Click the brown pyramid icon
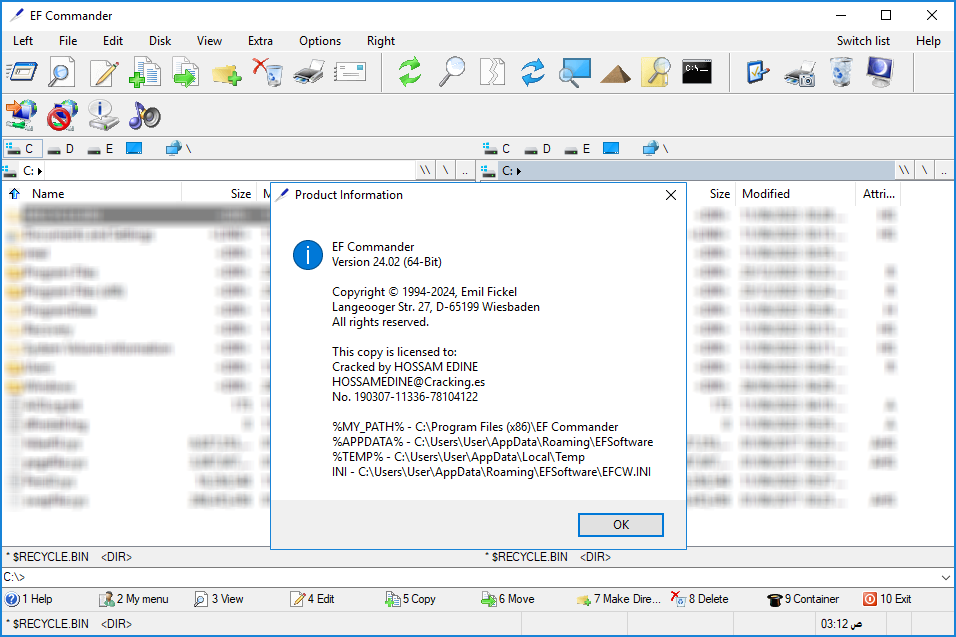Image resolution: width=956 pixels, height=637 pixels. [615, 74]
